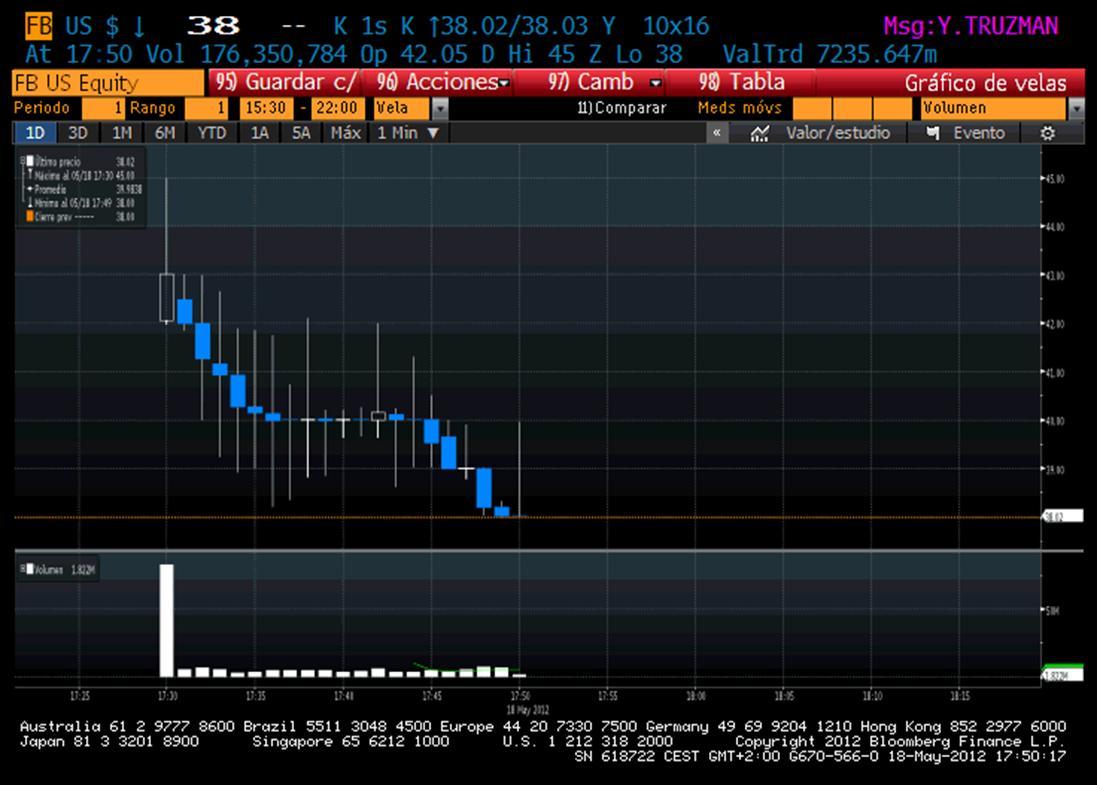Switch to the 1M range tab
The height and width of the screenshot is (785, 1097).
[x=122, y=133]
